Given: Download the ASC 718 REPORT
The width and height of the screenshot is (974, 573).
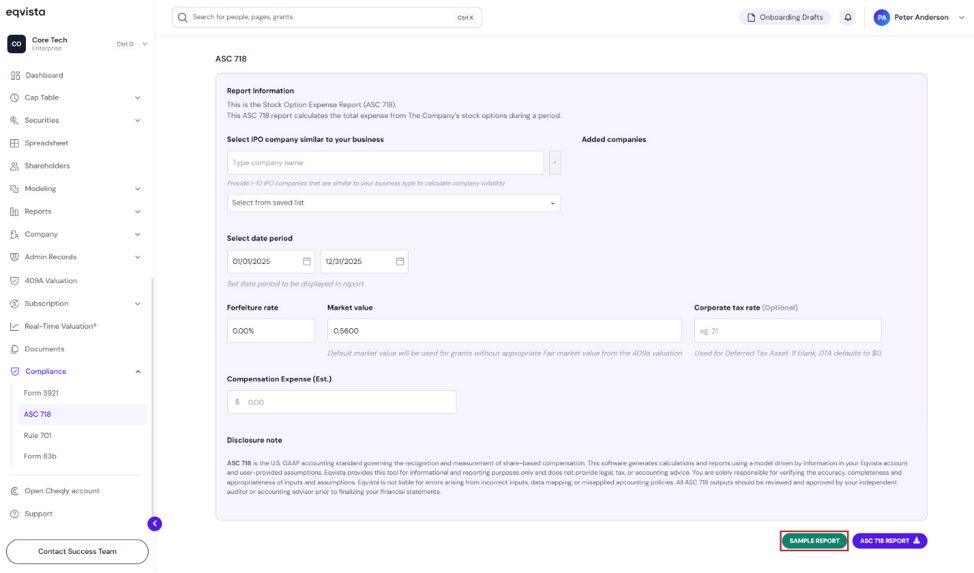Looking at the screenshot, I should pyautogui.click(x=890, y=541).
